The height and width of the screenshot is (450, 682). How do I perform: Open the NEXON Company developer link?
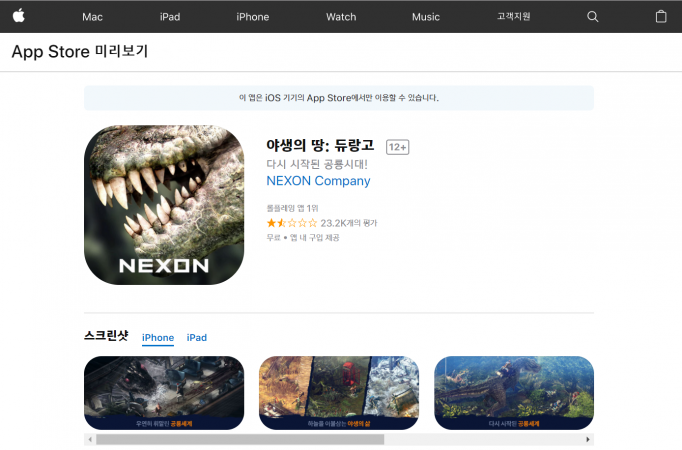click(318, 181)
